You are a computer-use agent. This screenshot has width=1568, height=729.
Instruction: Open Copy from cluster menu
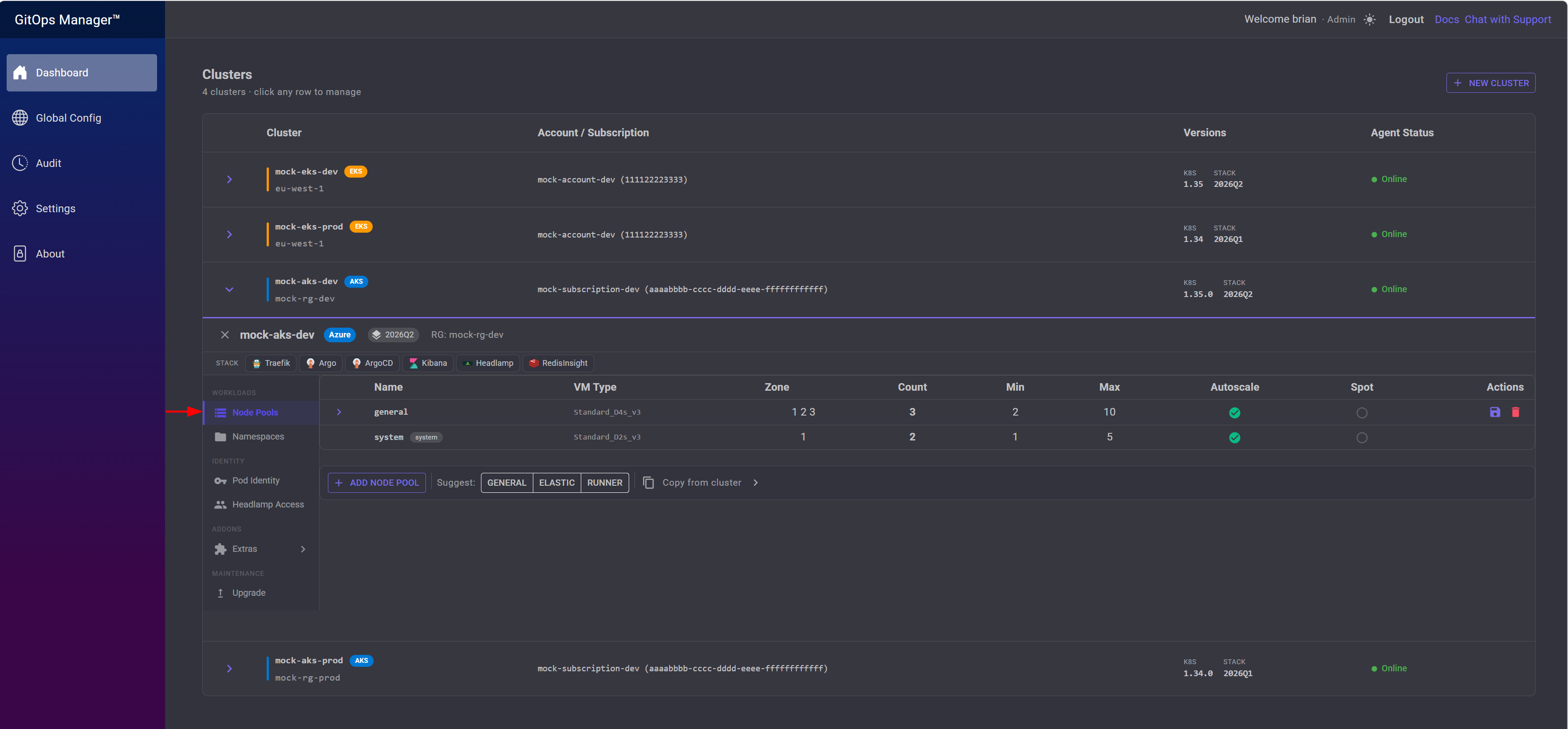click(x=701, y=482)
